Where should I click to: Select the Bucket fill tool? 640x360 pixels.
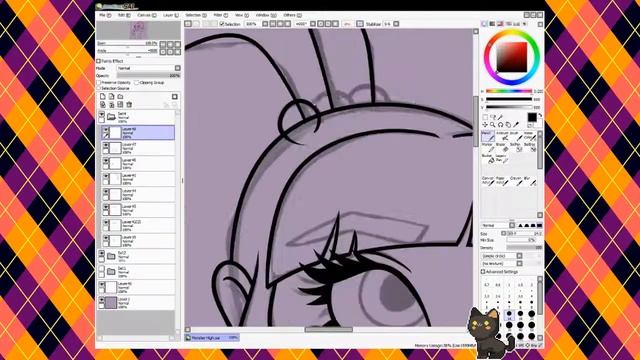[x=488, y=158]
